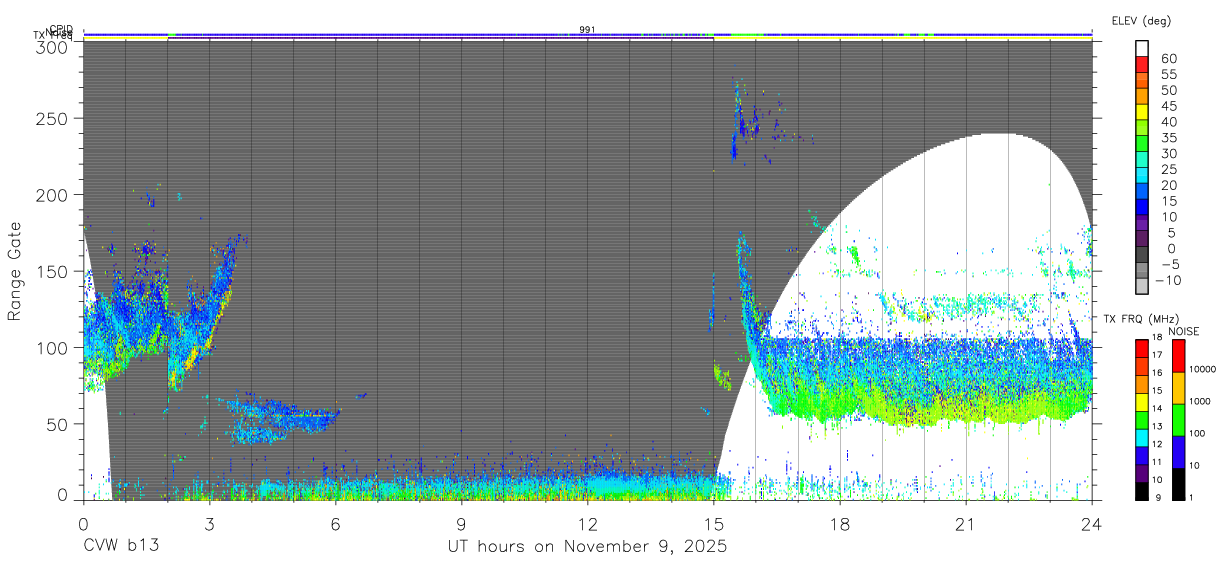Click the light gray elevation swatch below -10

coord(1142,287)
